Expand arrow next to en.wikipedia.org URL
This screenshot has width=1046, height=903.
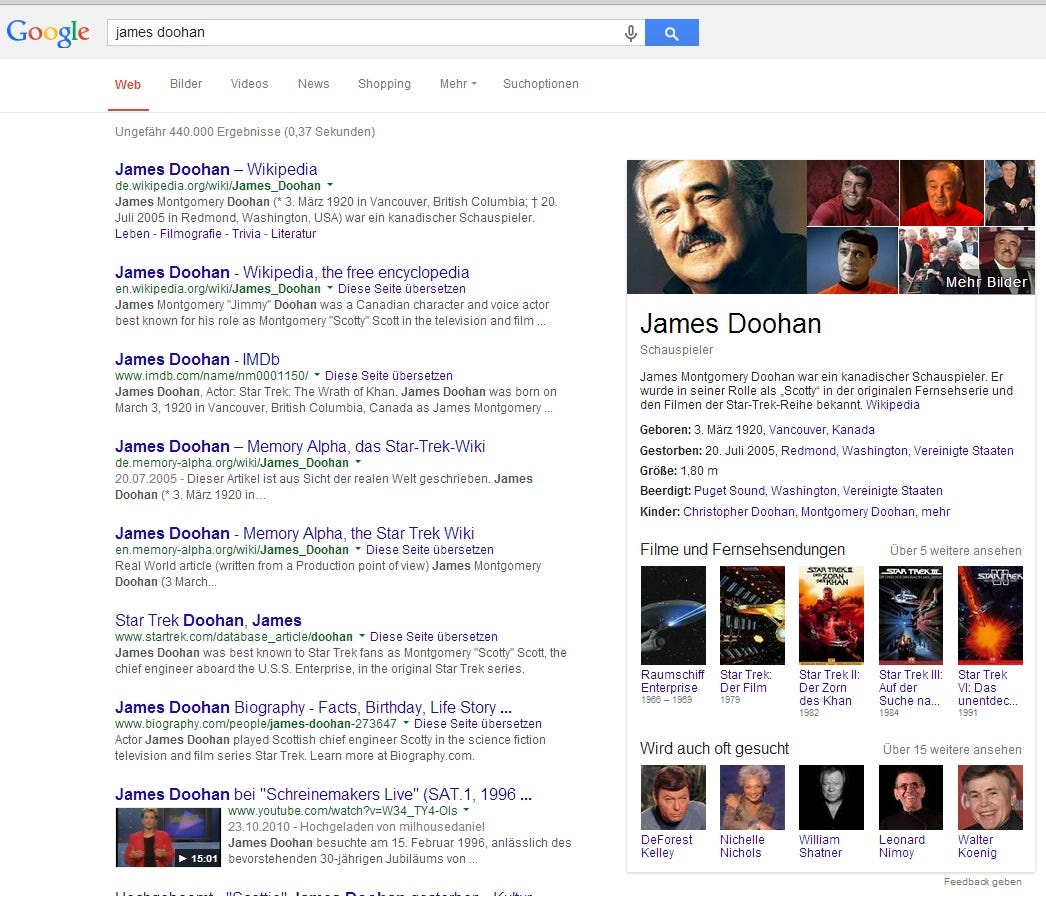point(330,289)
